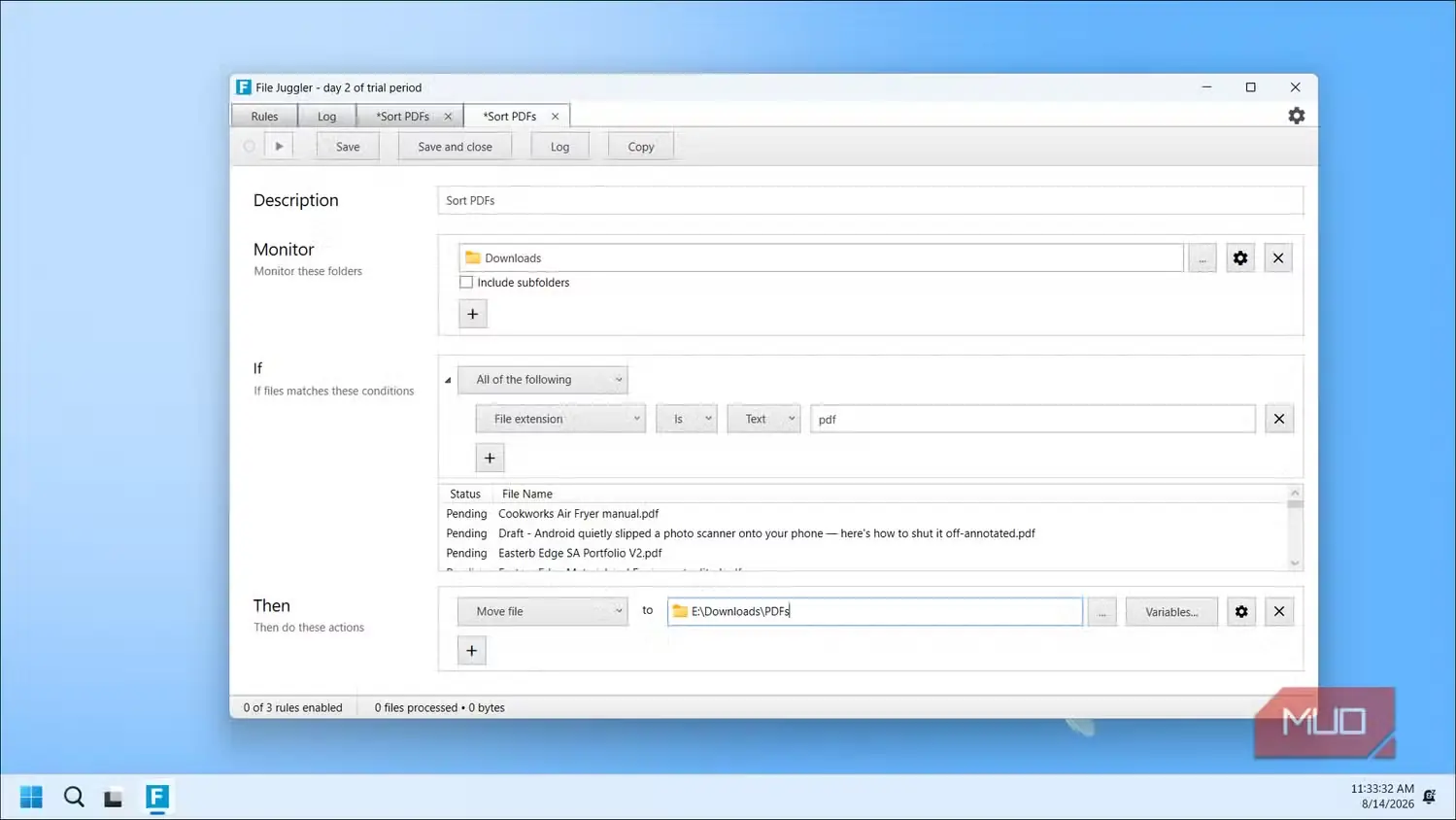This screenshot has height=820, width=1456.
Task: Select Draft - Android quietly slipped row
Action: [864, 533]
